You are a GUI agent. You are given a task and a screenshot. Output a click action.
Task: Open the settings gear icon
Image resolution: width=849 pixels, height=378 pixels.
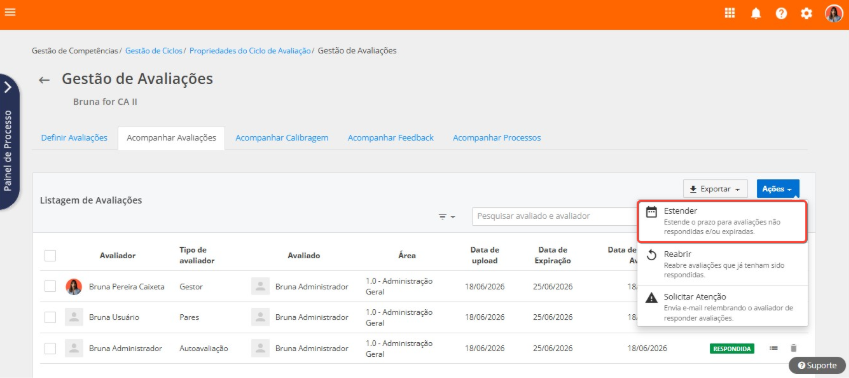(x=807, y=14)
